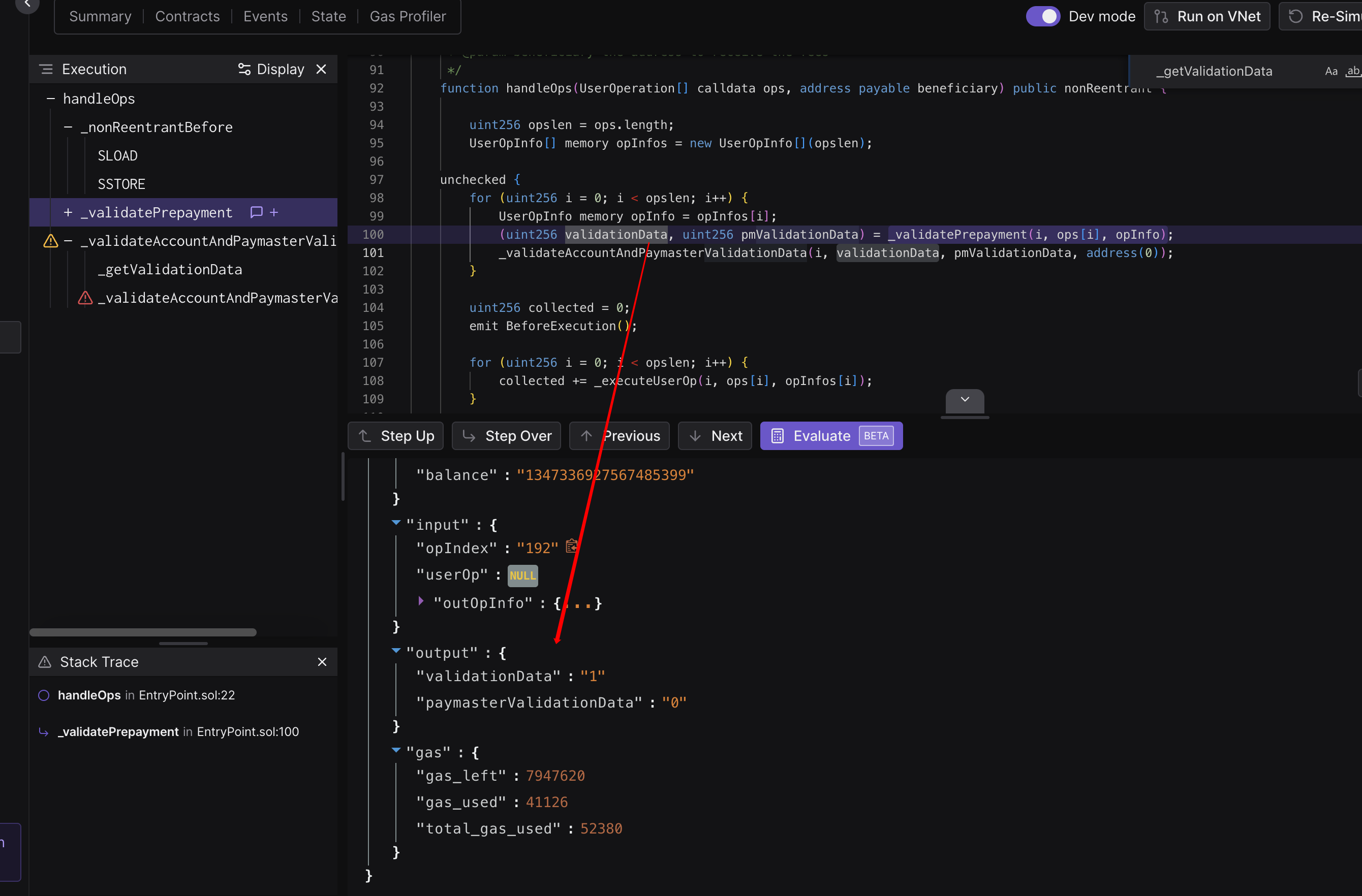Viewport: 1362px width, 896px height.
Task: Click the gas_left value 7947620
Action: click(x=555, y=776)
